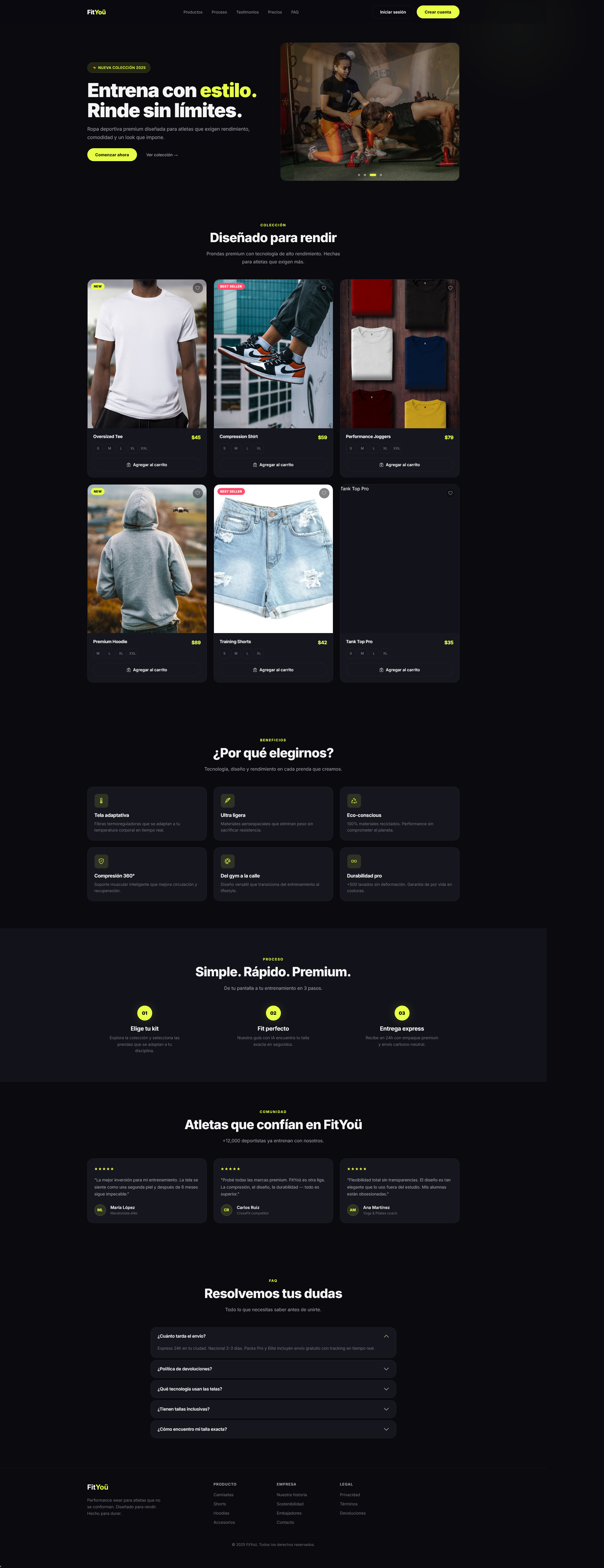The width and height of the screenshot is (604, 1568).
Task: Select size M for Tank Top Pro
Action: click(362, 654)
